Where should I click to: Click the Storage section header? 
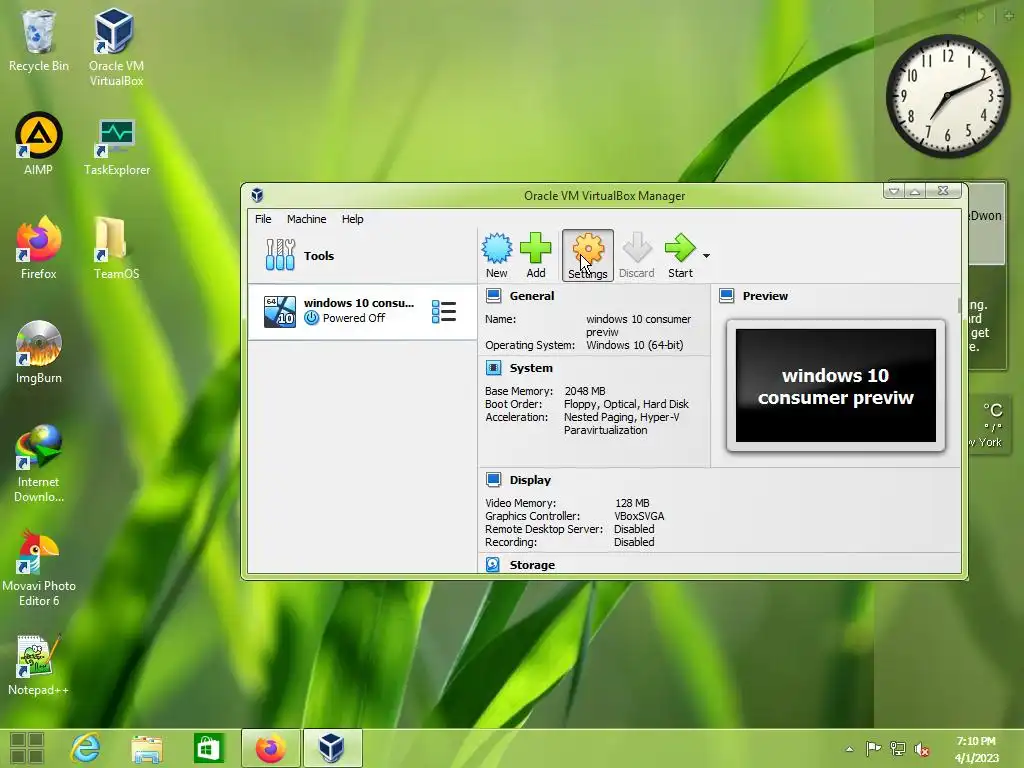tap(532, 565)
